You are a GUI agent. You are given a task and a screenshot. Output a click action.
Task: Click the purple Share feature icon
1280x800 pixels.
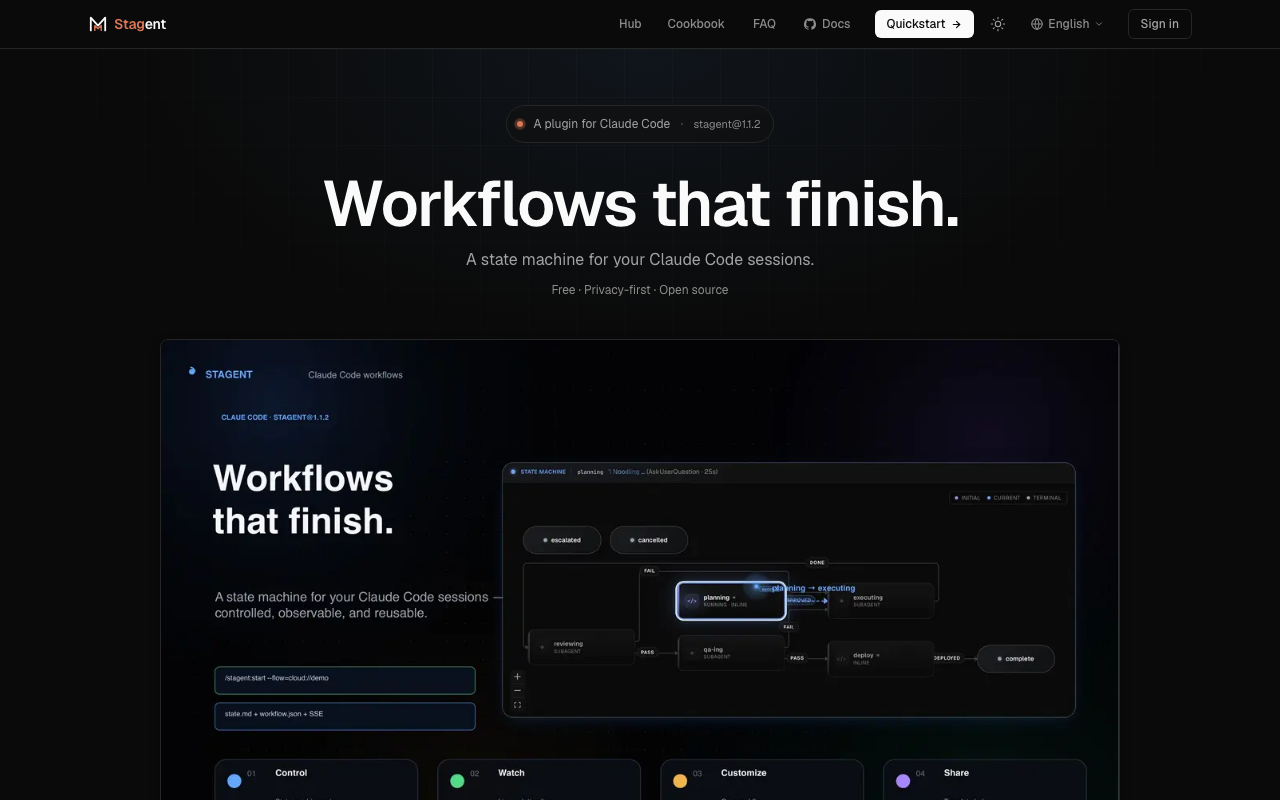point(903,781)
